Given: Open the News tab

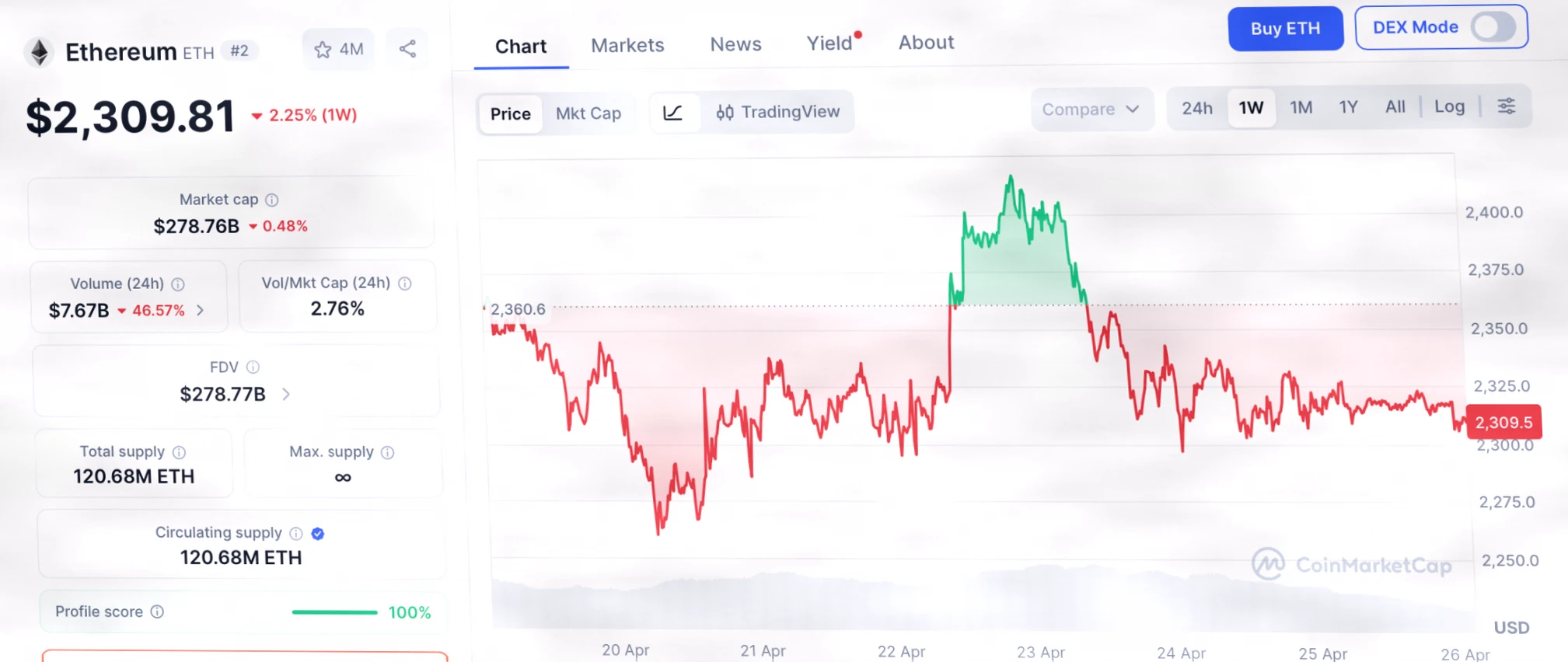Looking at the screenshot, I should point(735,44).
